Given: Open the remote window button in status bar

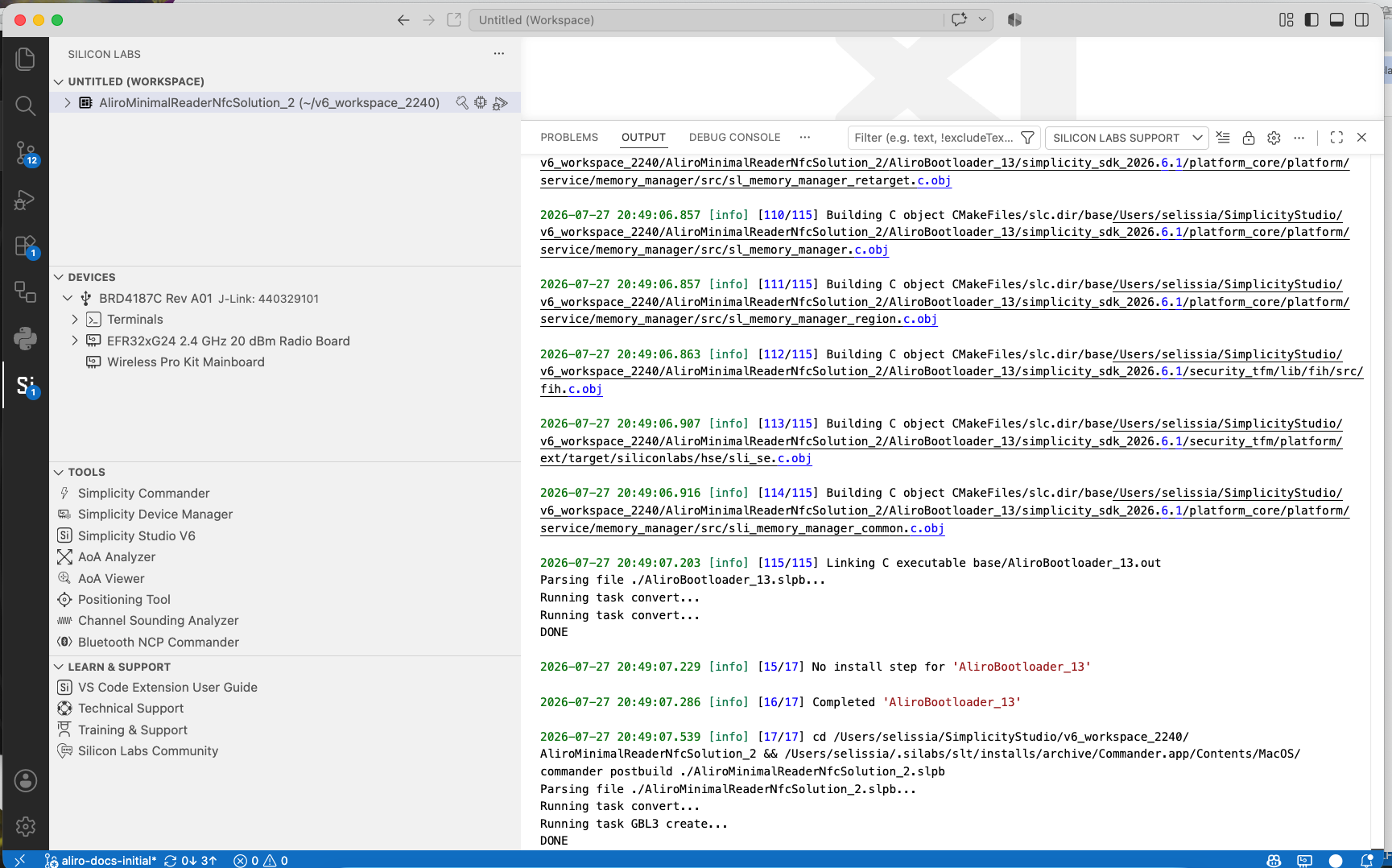Looking at the screenshot, I should click(x=19, y=860).
